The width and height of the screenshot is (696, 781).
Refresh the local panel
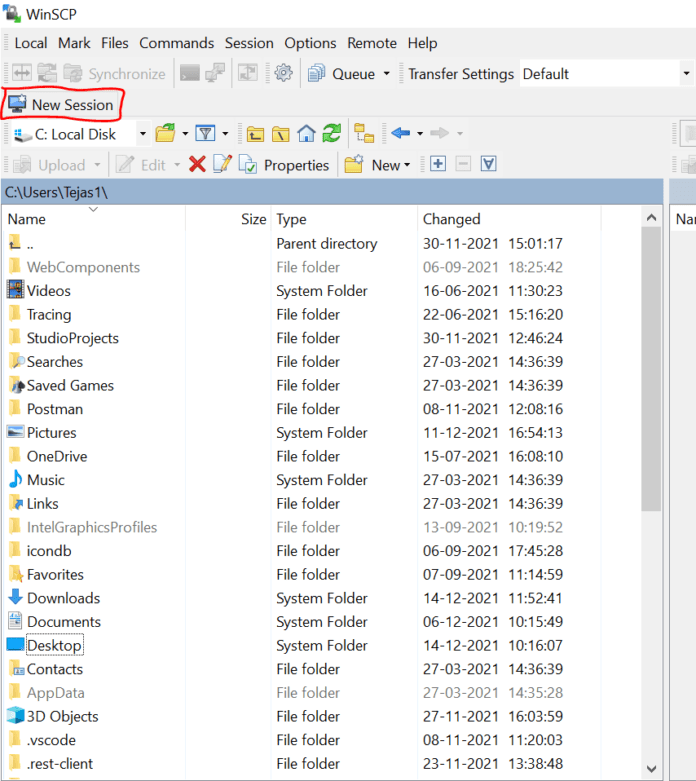pyautogui.click(x=332, y=133)
